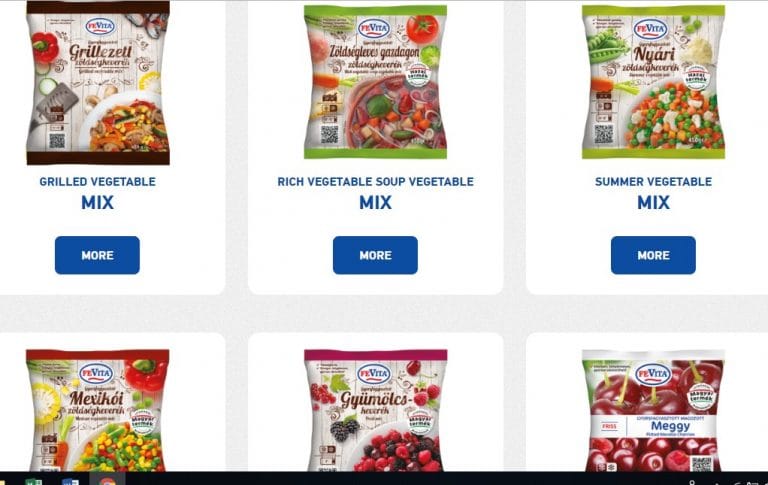Select the Gyümölcskeverék fruit mix image
The width and height of the screenshot is (768, 485).
(x=375, y=411)
